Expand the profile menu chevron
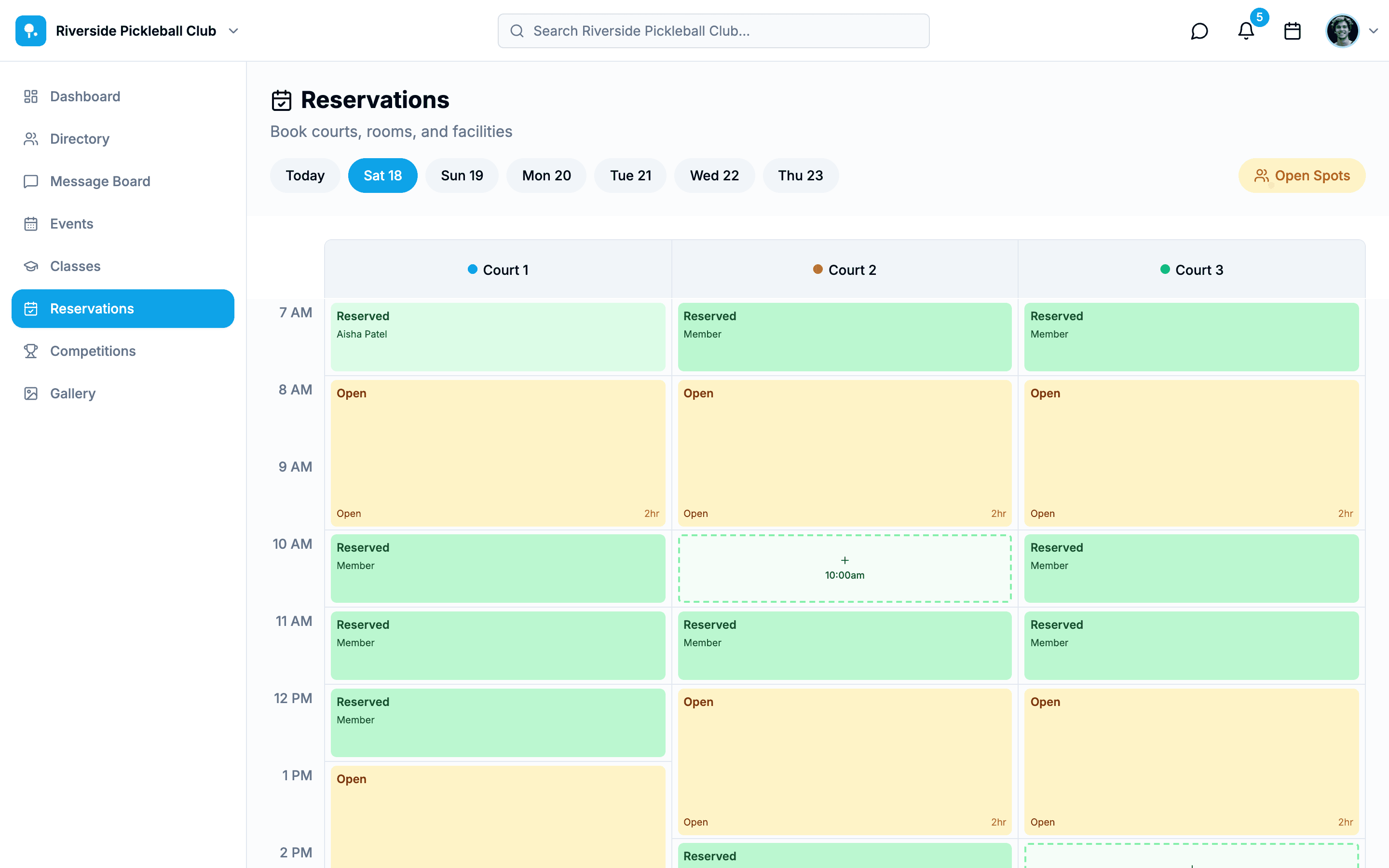The width and height of the screenshot is (1389, 868). (x=1374, y=31)
